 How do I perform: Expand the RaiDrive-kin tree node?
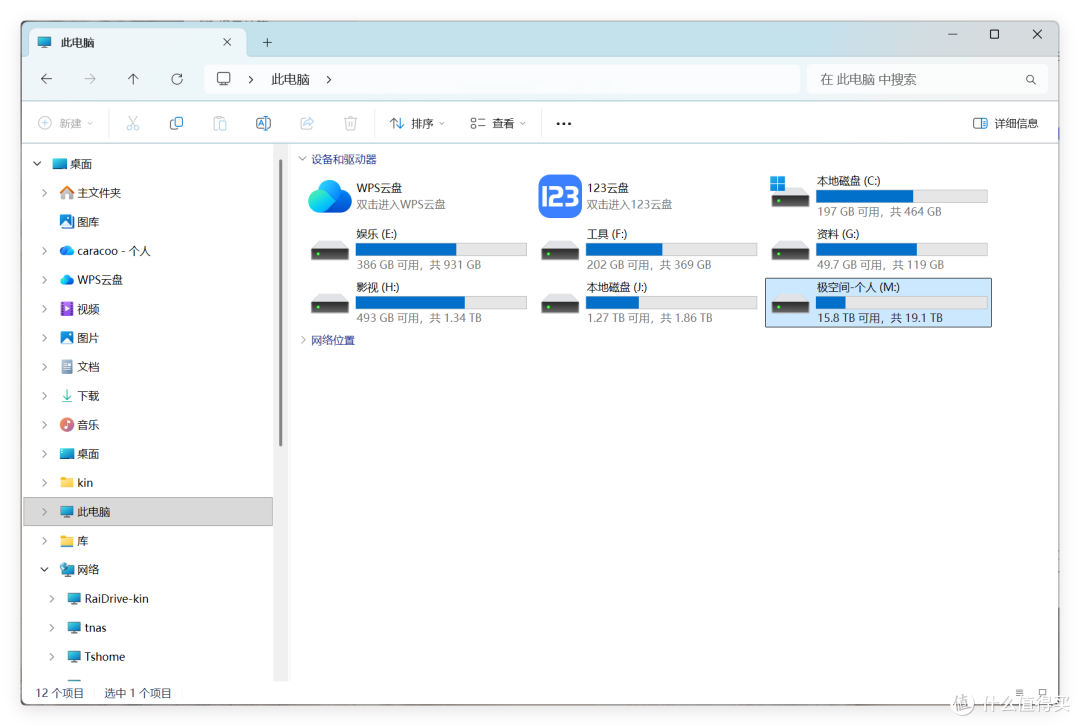pos(52,599)
